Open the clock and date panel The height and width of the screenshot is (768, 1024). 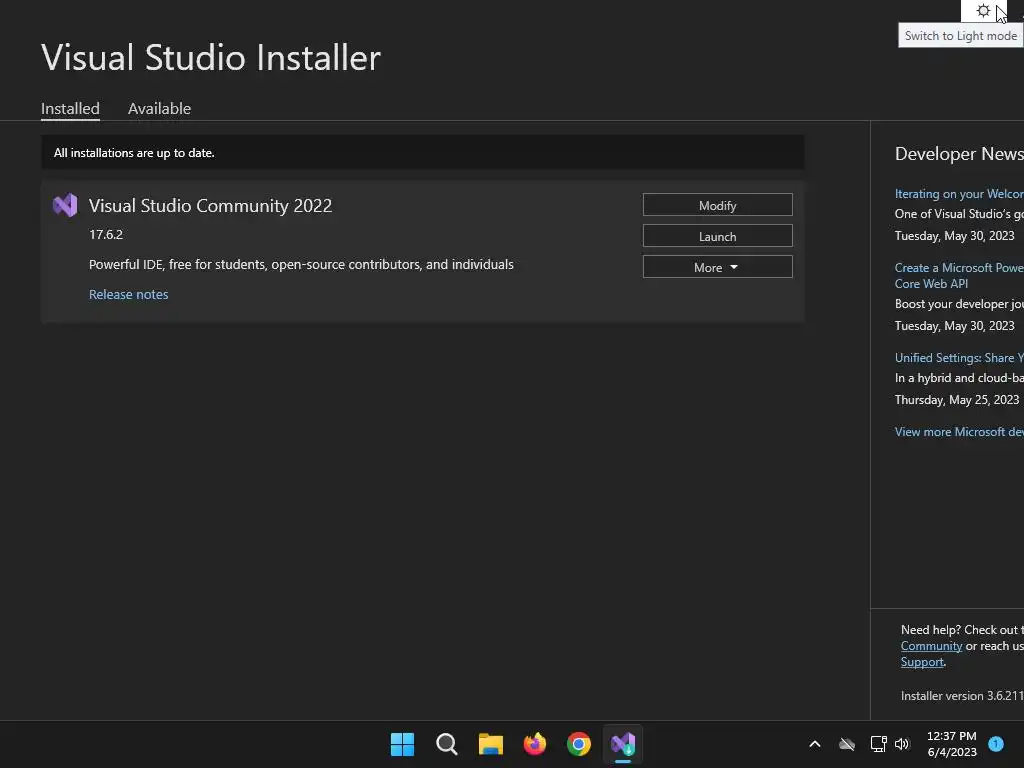952,744
